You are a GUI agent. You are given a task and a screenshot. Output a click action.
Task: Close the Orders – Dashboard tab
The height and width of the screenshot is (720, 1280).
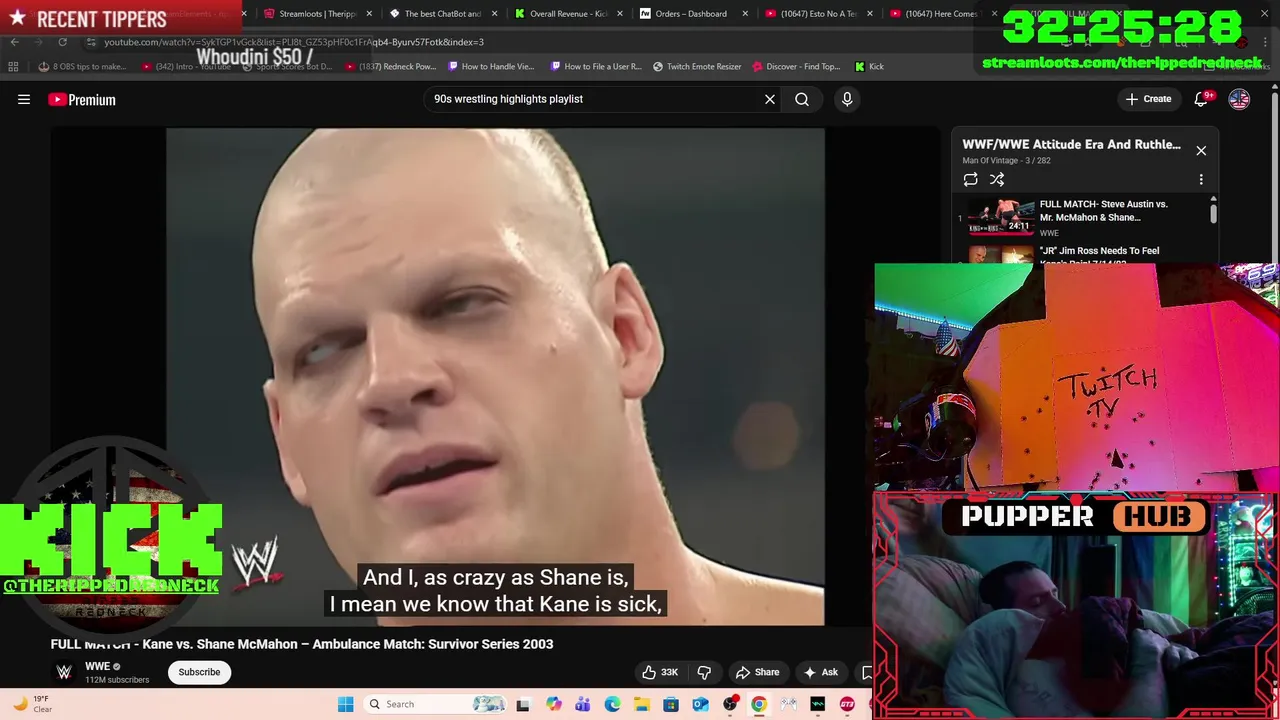point(744,14)
